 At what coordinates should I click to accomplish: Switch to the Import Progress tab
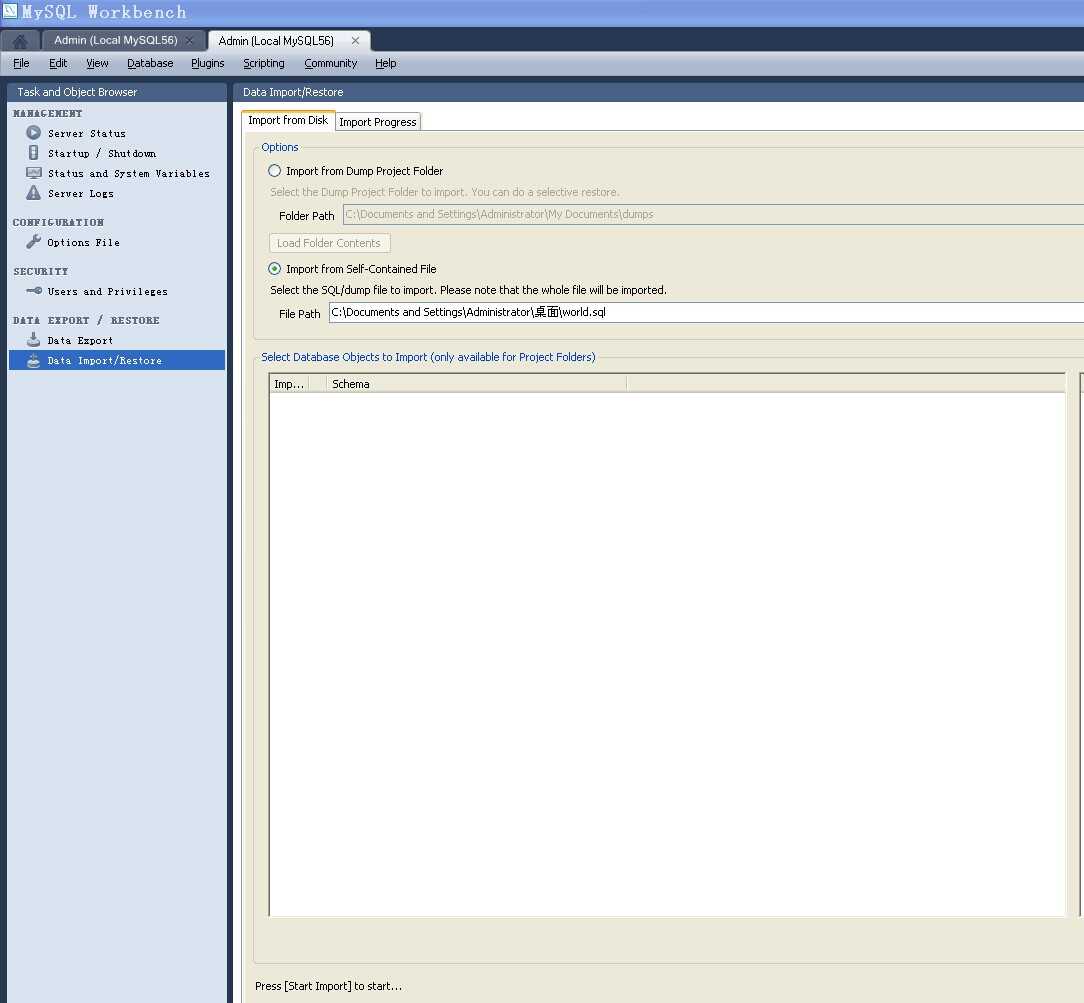tap(378, 122)
